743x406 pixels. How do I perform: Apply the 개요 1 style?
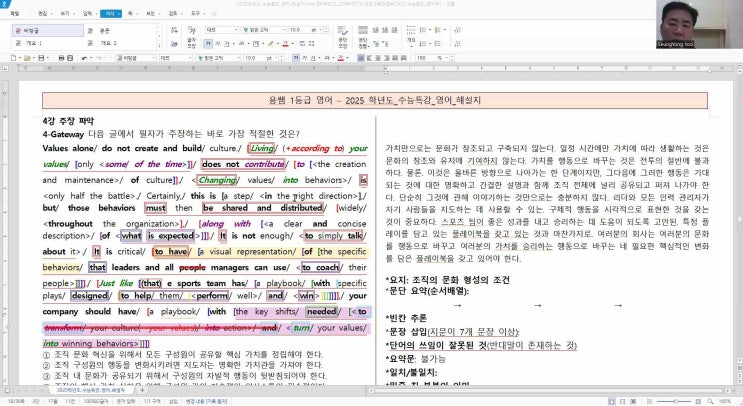click(33, 43)
